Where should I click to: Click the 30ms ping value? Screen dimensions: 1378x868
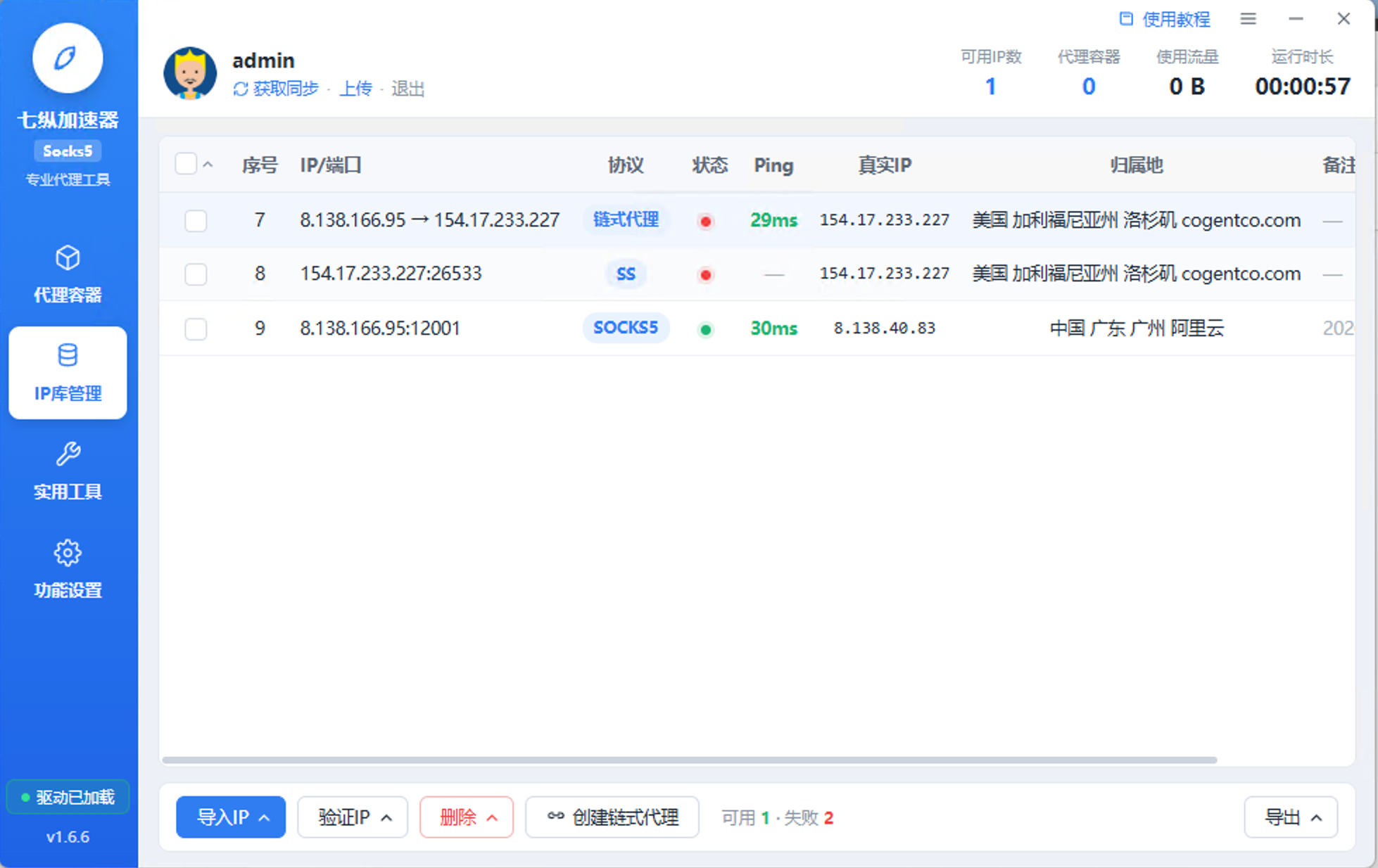pos(773,328)
